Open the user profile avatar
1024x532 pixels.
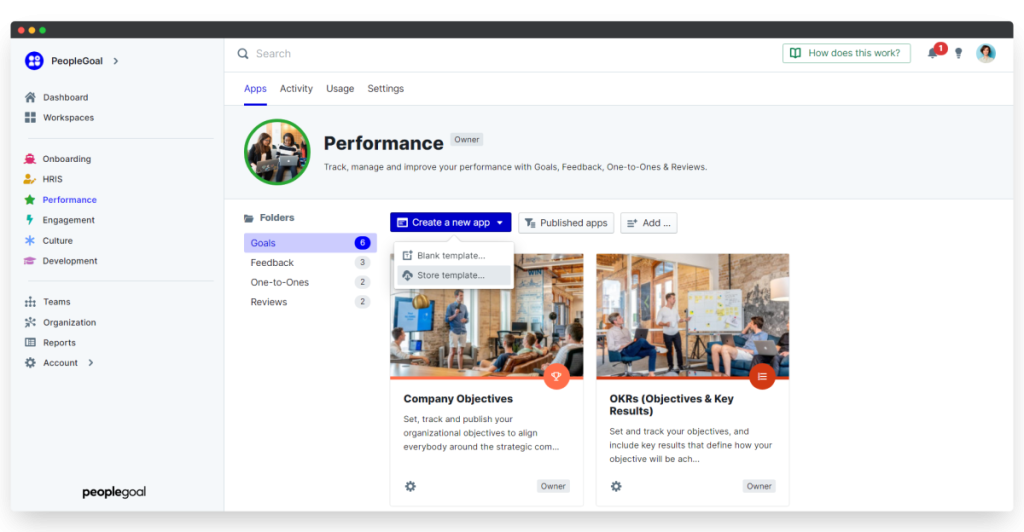[x=986, y=54]
